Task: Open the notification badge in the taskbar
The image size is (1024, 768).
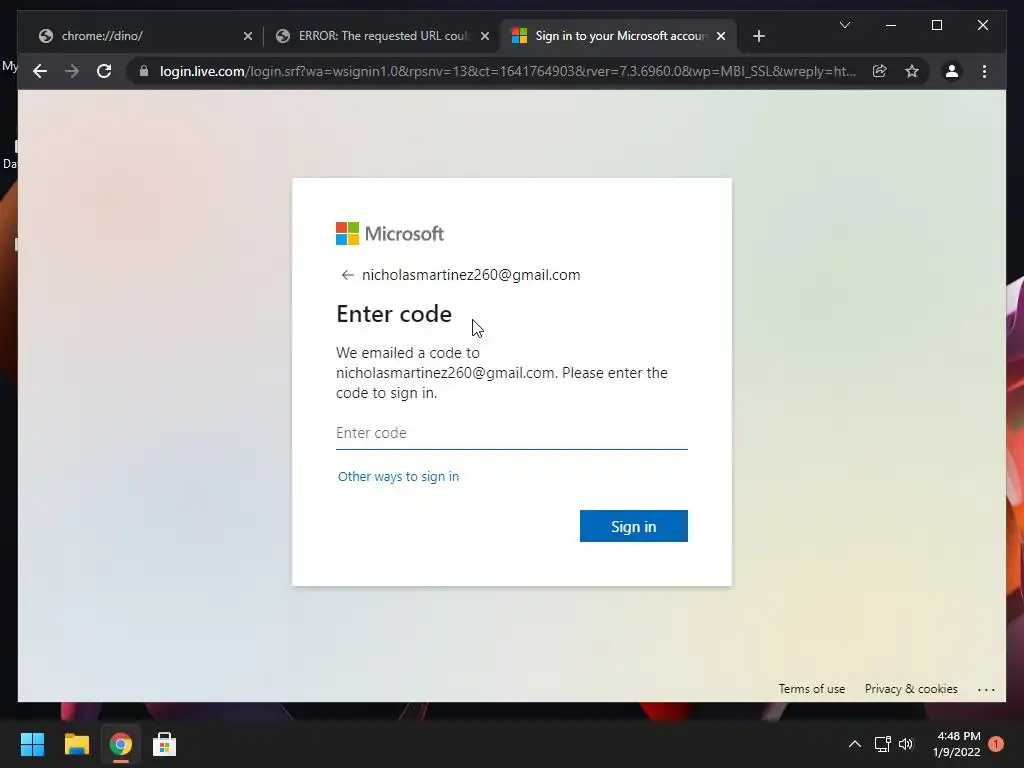Action: point(995,744)
